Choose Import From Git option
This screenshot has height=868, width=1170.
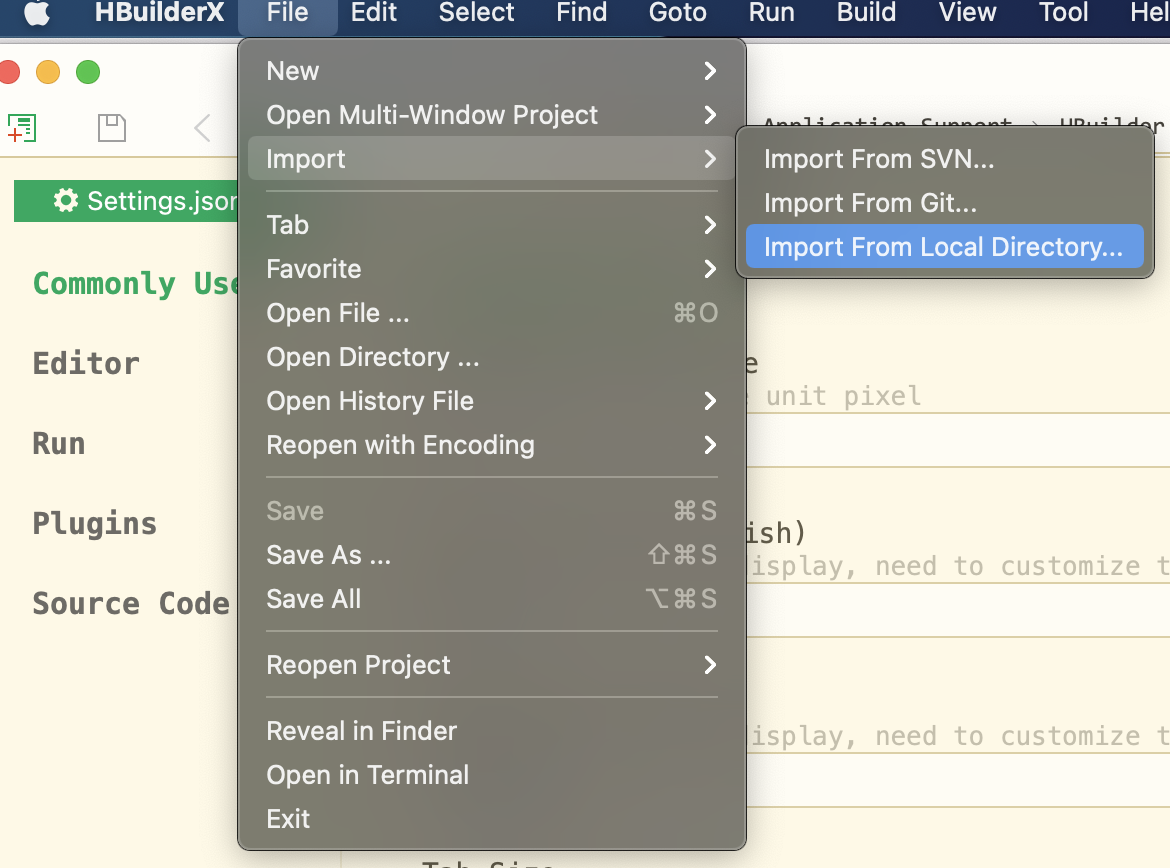tap(870, 203)
